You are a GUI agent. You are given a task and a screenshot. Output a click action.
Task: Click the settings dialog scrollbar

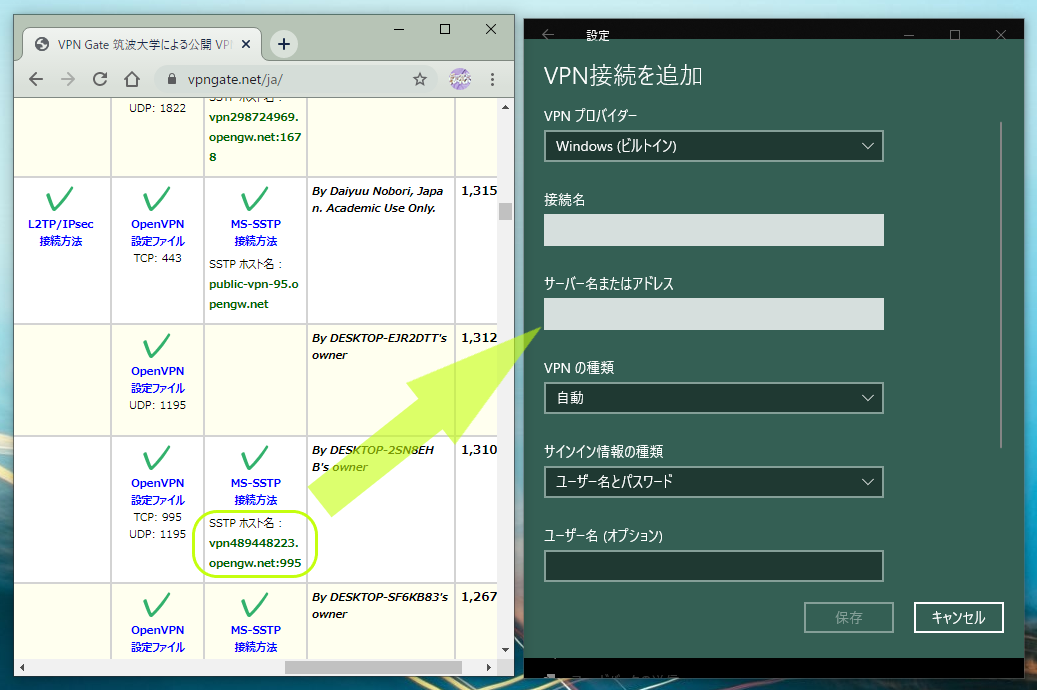[1001, 284]
